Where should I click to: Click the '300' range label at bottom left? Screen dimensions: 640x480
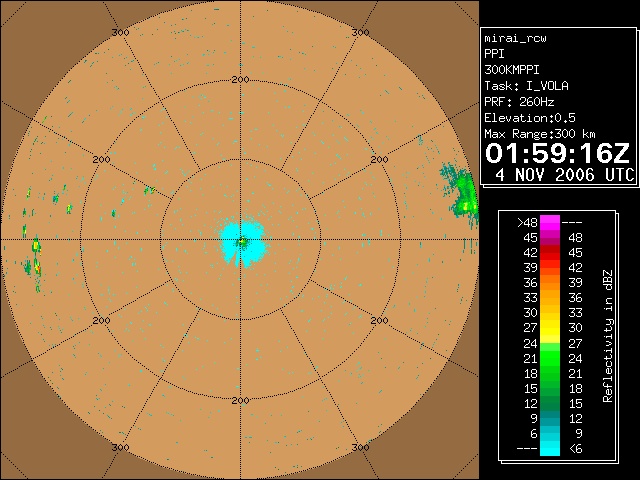(120, 447)
